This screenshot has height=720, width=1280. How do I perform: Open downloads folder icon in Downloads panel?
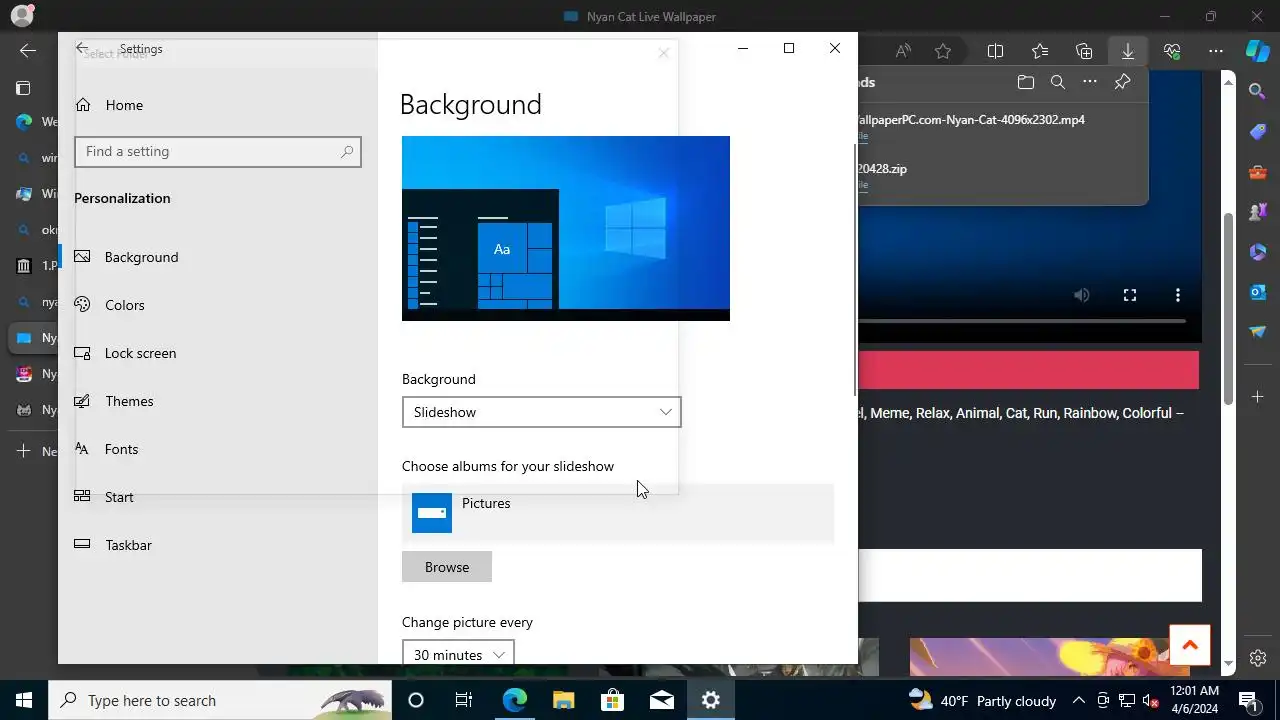[x=1025, y=82]
